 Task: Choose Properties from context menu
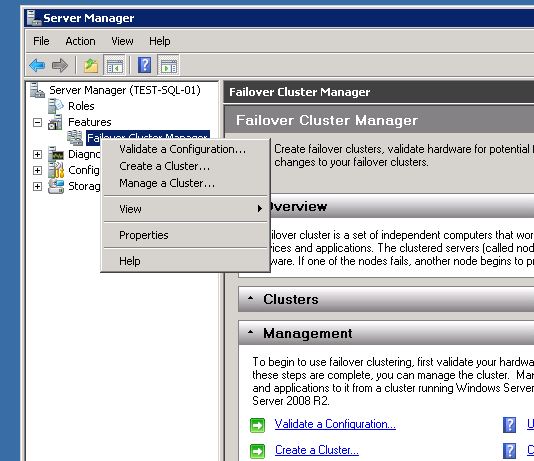185,235
